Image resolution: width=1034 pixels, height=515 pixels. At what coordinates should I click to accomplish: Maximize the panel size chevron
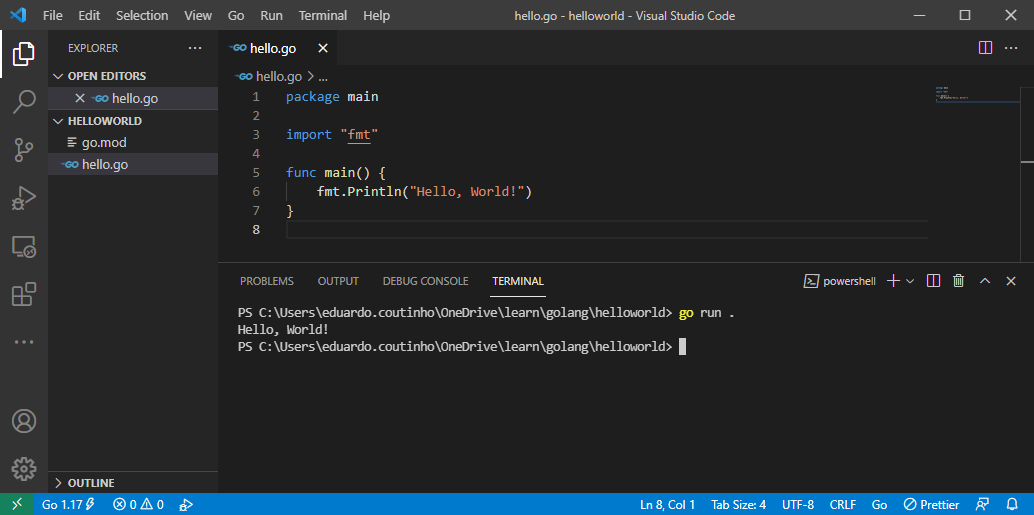985,281
